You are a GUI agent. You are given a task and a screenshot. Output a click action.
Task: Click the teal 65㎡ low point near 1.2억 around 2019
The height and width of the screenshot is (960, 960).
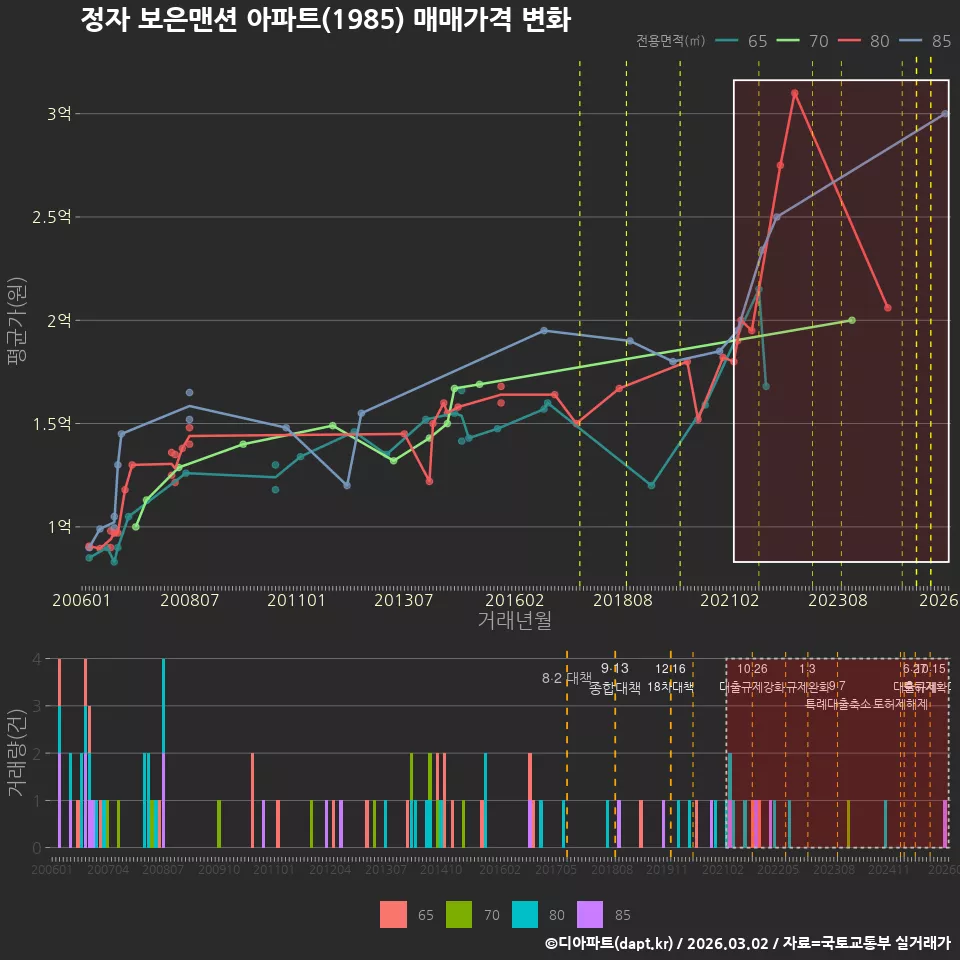pos(651,486)
